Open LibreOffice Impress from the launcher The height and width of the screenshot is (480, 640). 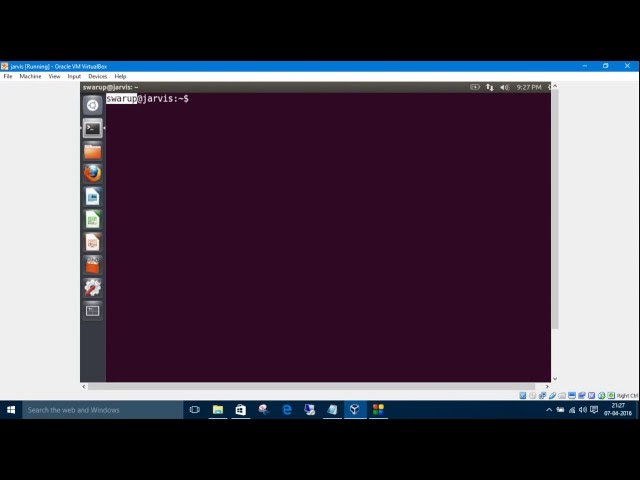point(93,243)
